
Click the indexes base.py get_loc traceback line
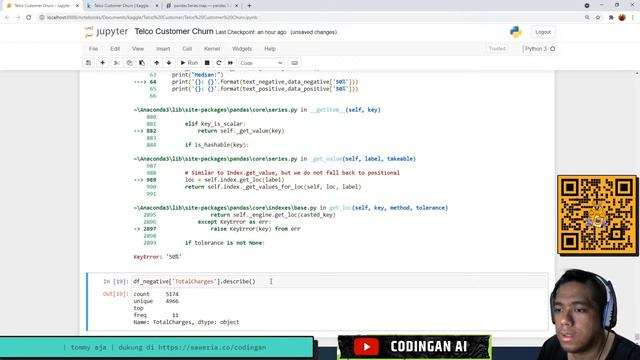291,208
